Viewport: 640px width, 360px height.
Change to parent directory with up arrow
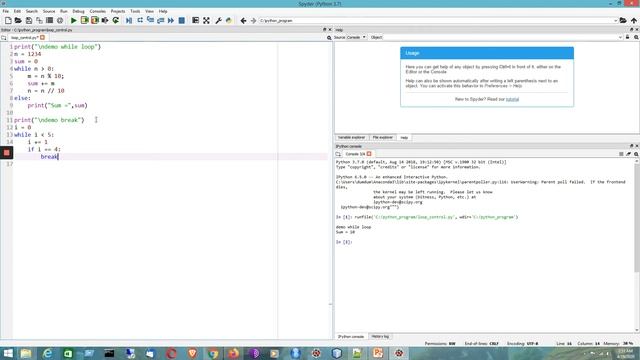(x=633, y=20)
